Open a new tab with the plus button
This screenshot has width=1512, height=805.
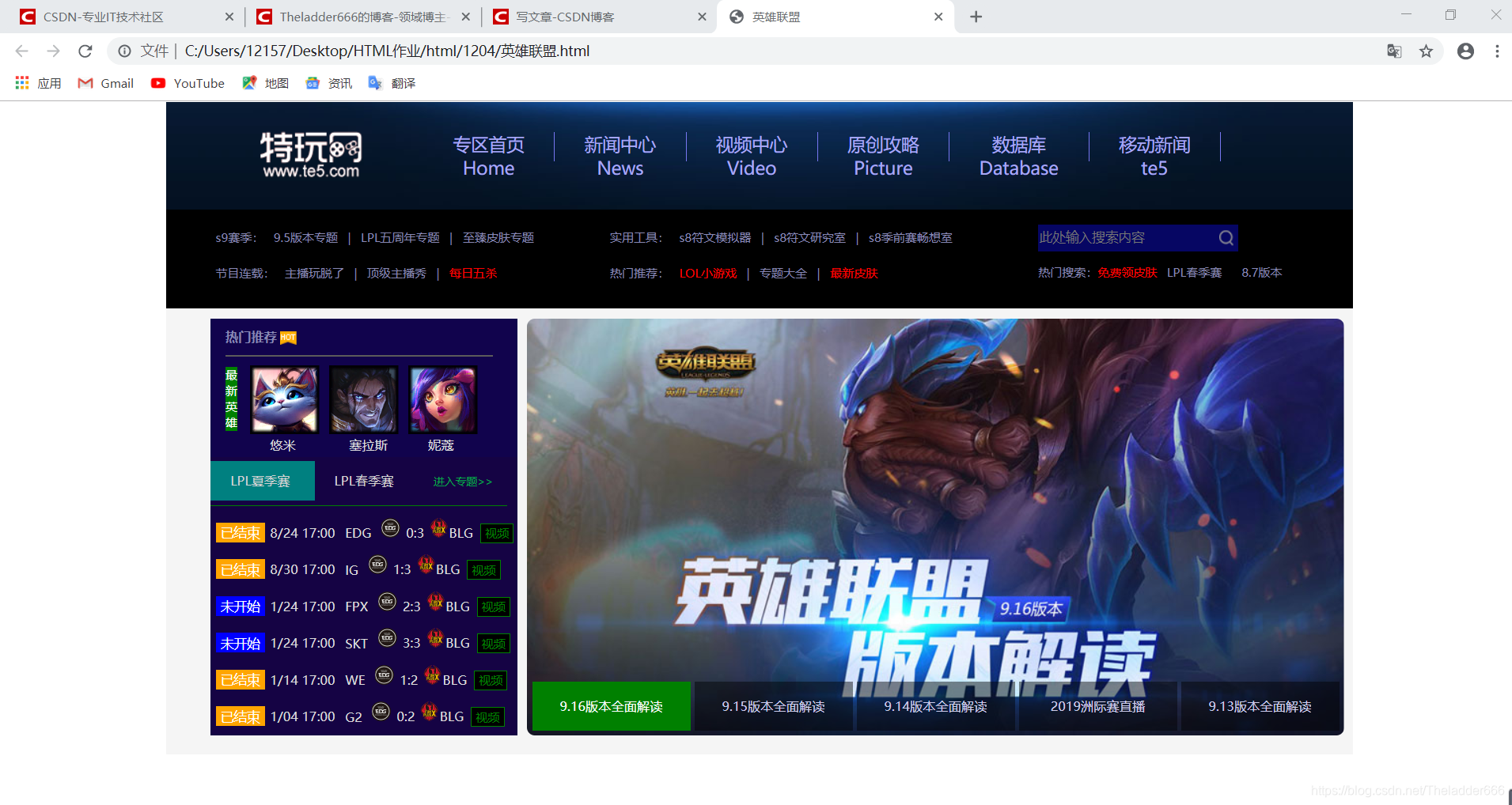click(x=976, y=17)
